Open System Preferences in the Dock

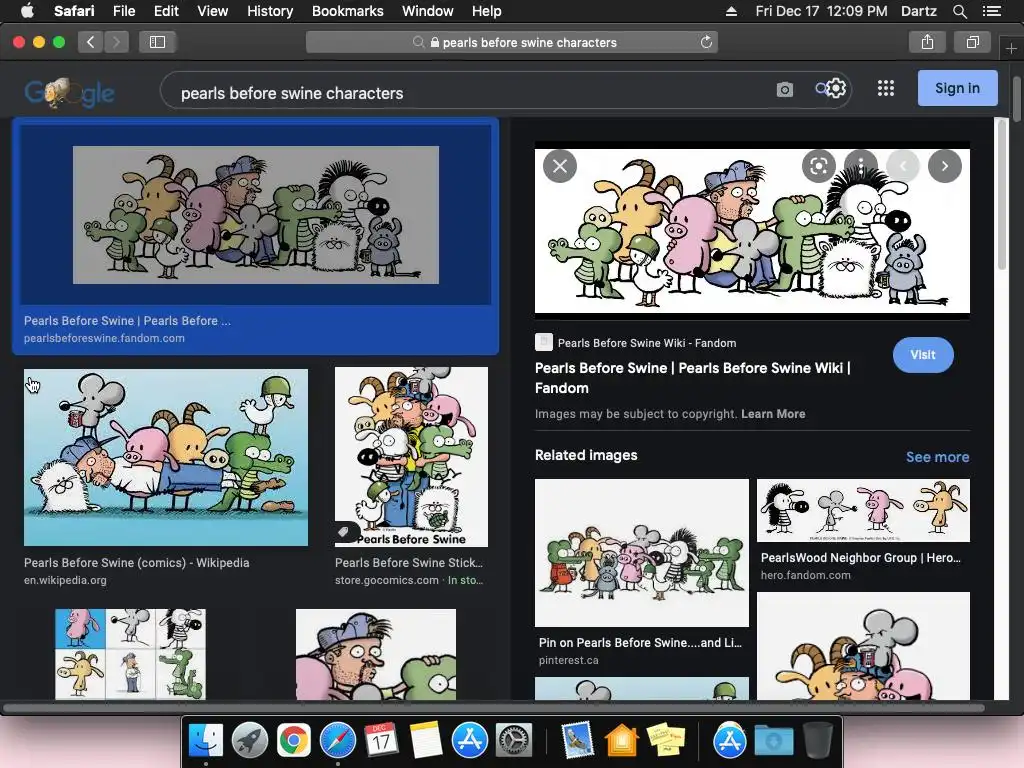click(x=514, y=741)
